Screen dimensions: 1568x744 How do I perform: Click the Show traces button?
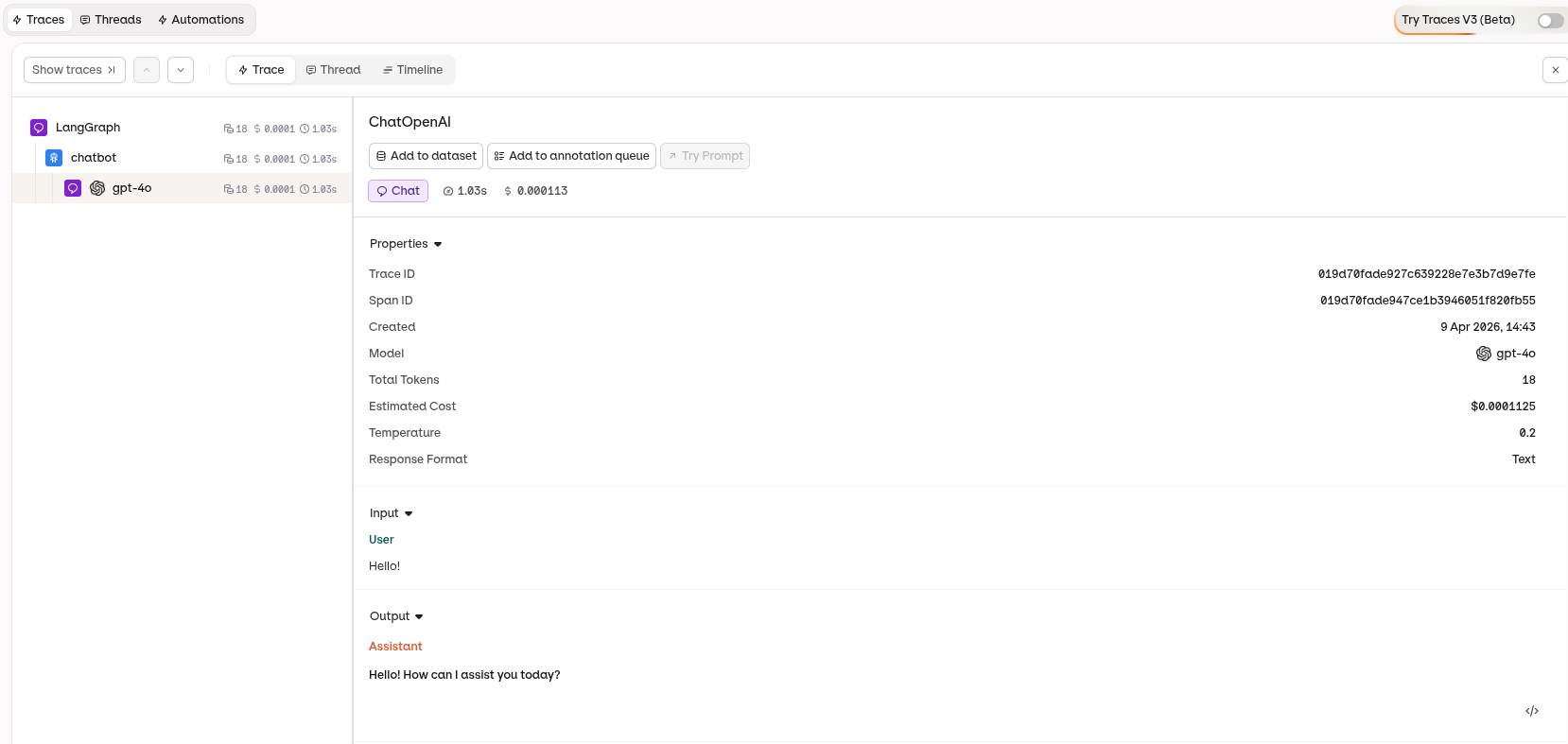click(x=75, y=70)
